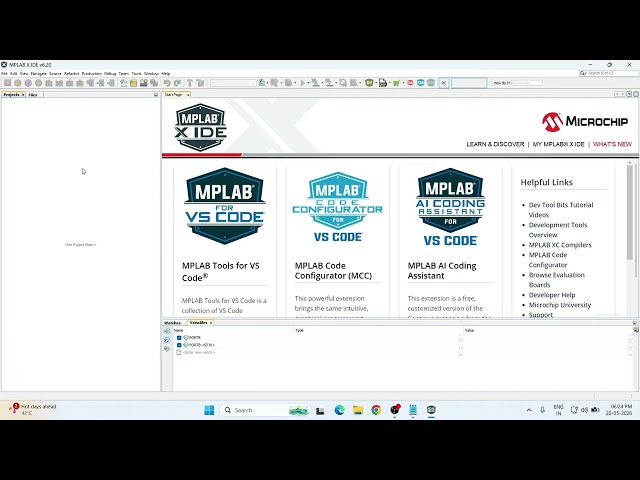Close the Variables tab
The image size is (640, 480).
point(211,323)
